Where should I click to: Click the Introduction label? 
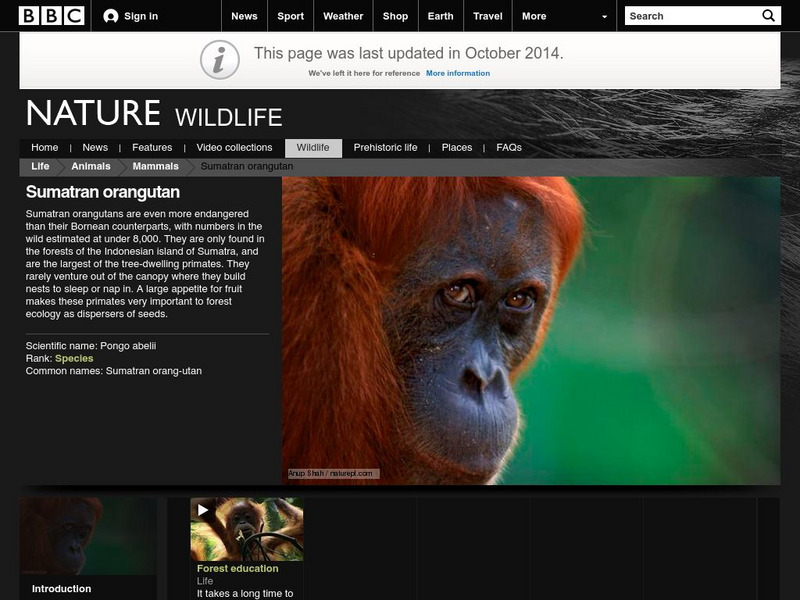click(61, 589)
